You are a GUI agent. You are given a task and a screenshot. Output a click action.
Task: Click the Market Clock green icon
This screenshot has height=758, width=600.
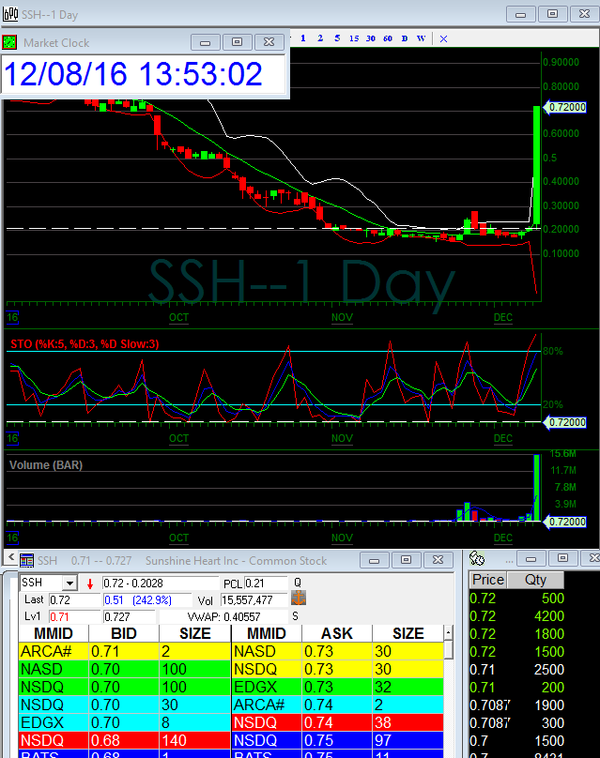coord(10,43)
